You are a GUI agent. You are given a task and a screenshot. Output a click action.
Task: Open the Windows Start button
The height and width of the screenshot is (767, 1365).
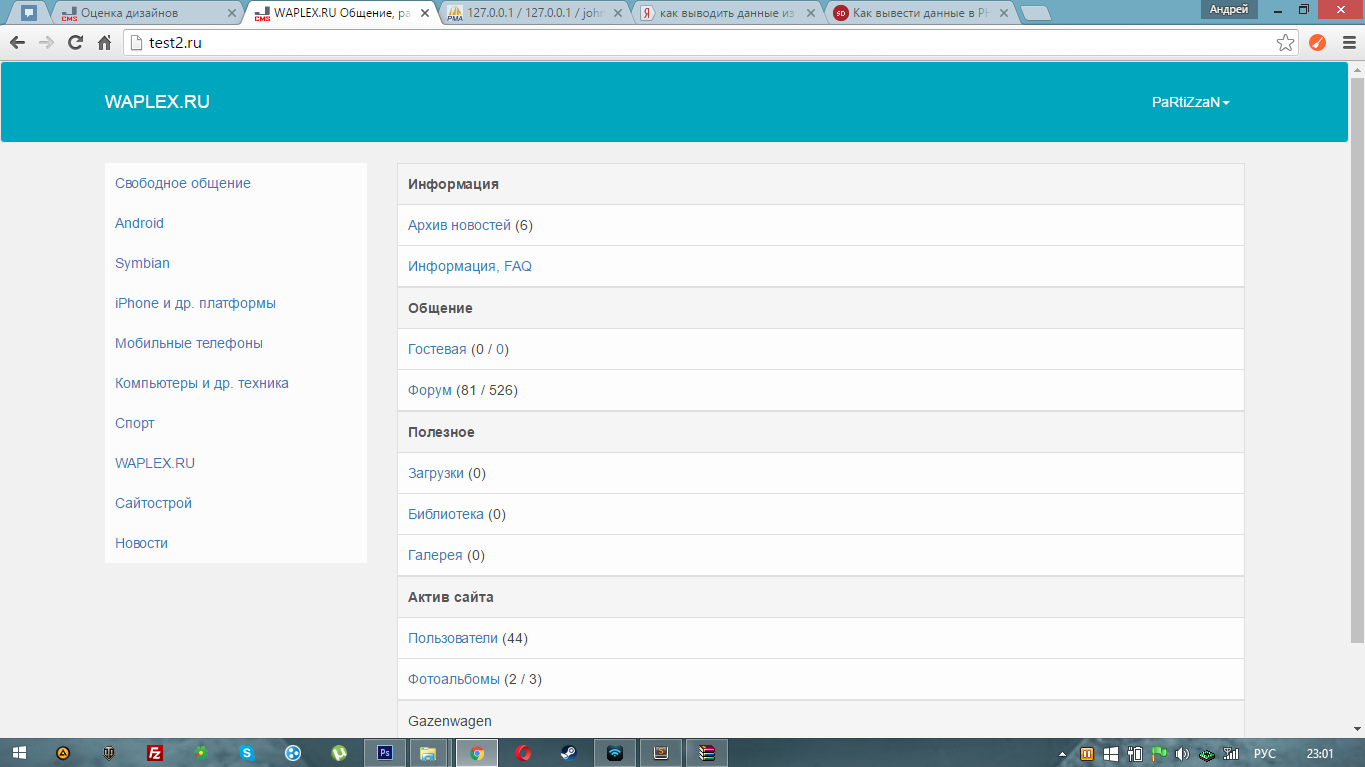19,753
